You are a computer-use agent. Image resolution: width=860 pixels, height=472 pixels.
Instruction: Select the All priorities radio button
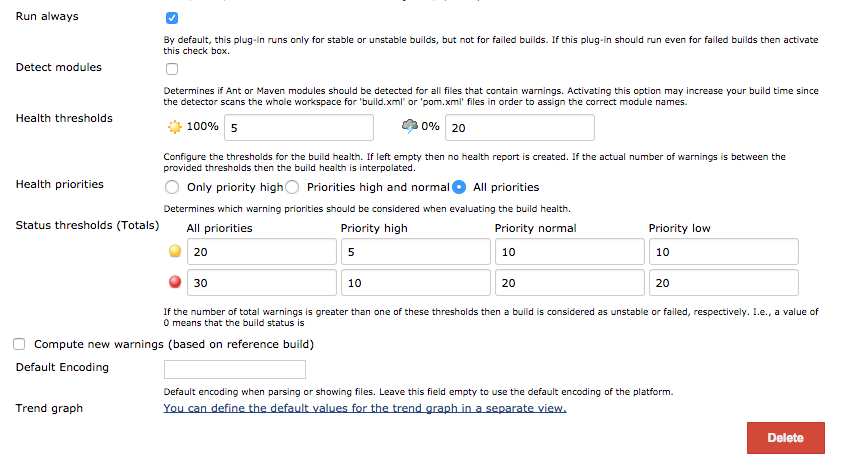(x=460, y=187)
